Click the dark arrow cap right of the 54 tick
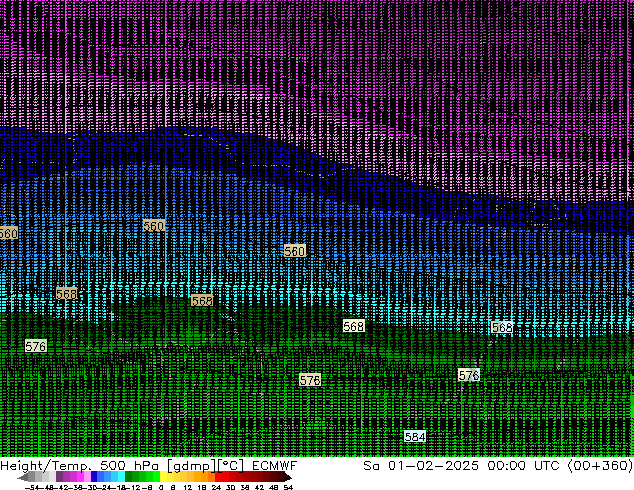The image size is (634, 490). click(x=288, y=477)
